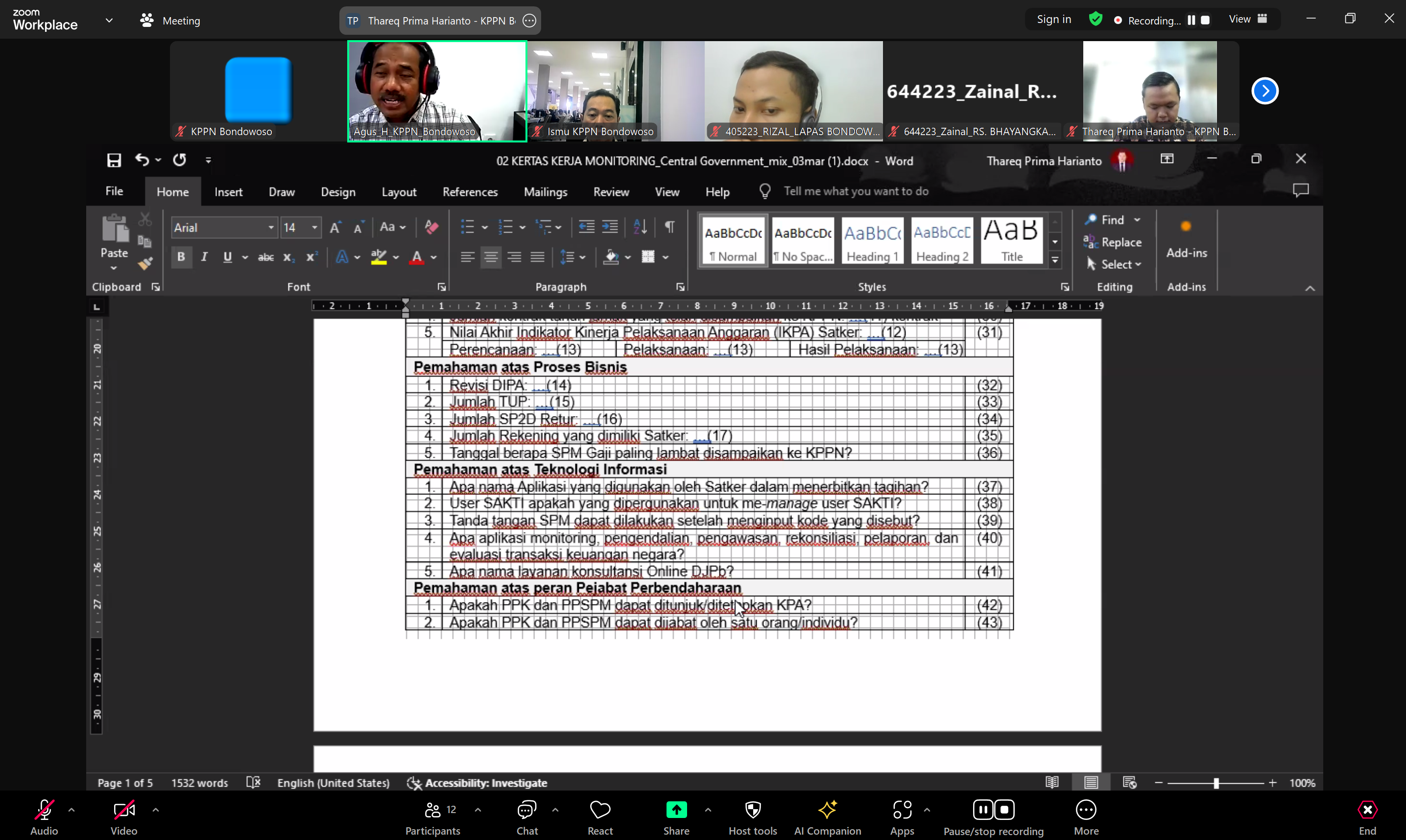Expand the font size dropdown showing 14
The image size is (1406, 840).
[314, 228]
